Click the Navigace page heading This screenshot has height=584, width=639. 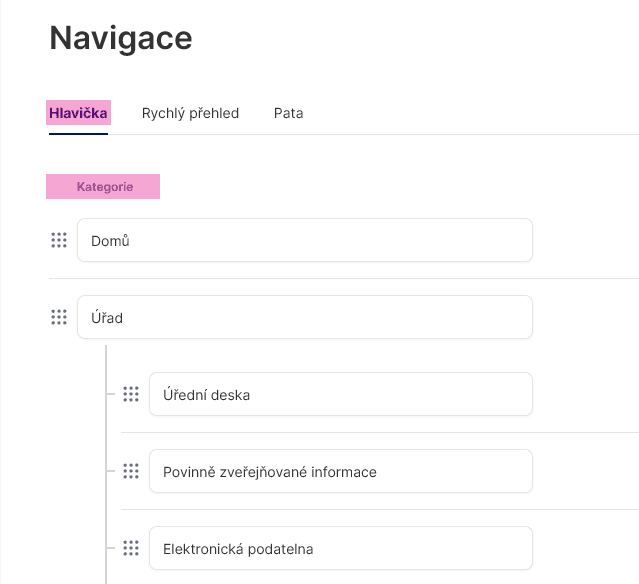tap(120, 39)
